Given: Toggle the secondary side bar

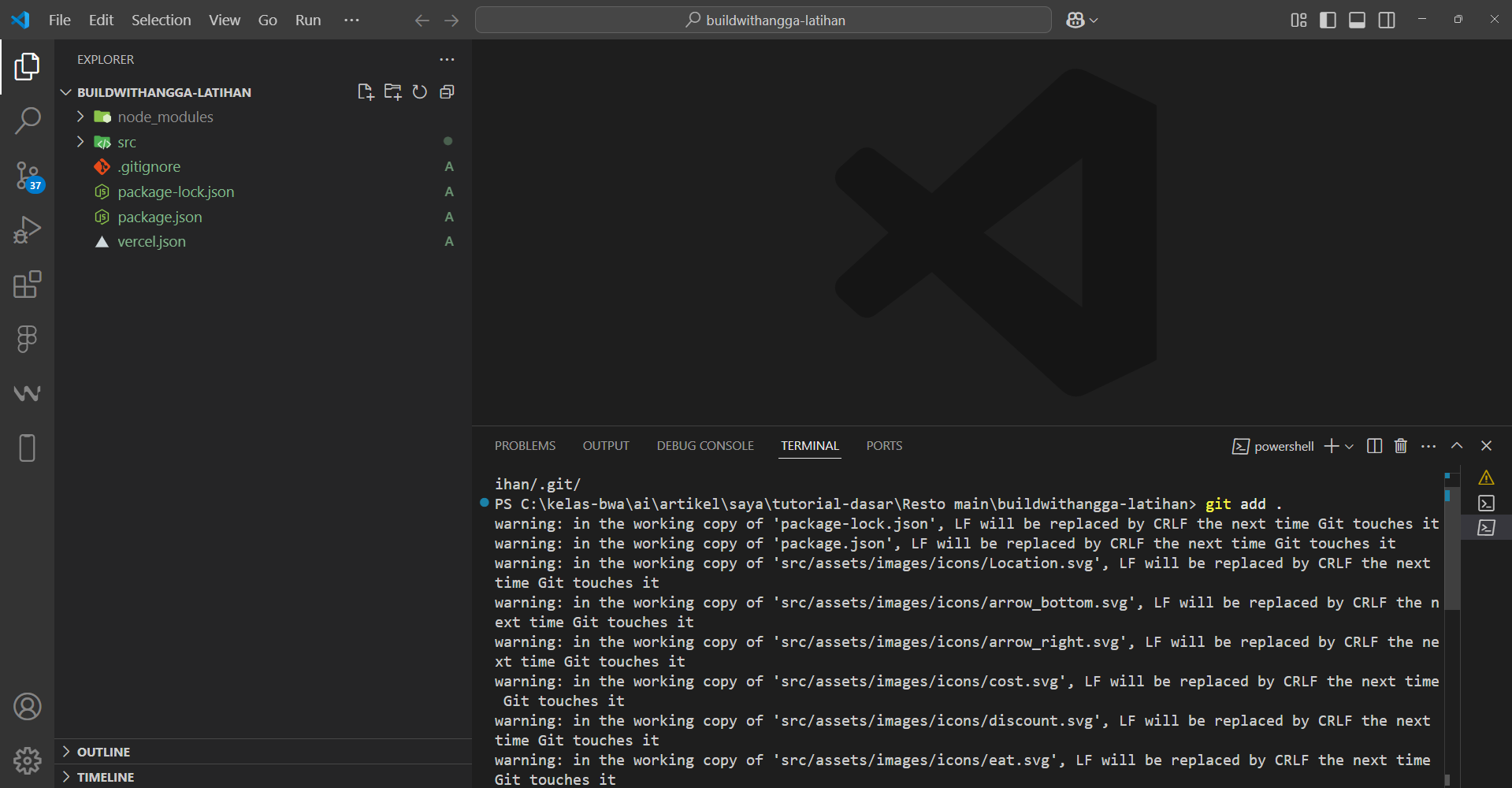Looking at the screenshot, I should (1387, 20).
